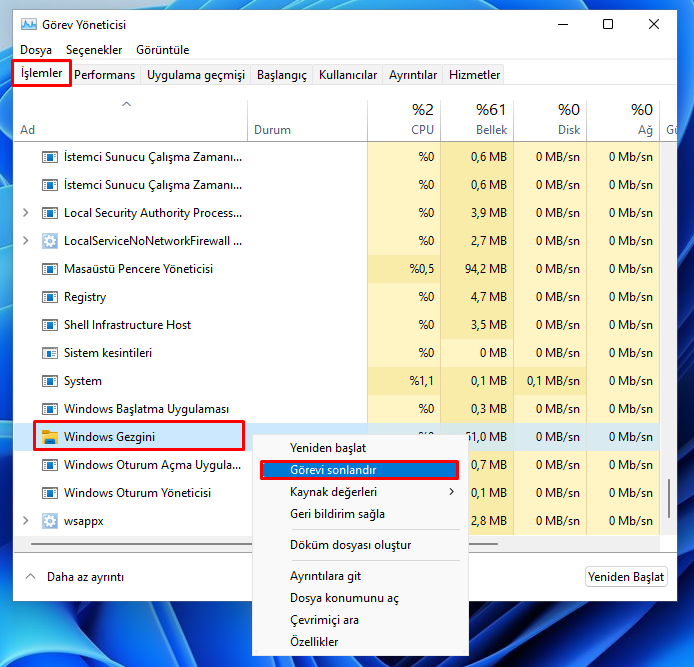
Task: Click the sort arrow above the Ad column
Action: point(127,104)
